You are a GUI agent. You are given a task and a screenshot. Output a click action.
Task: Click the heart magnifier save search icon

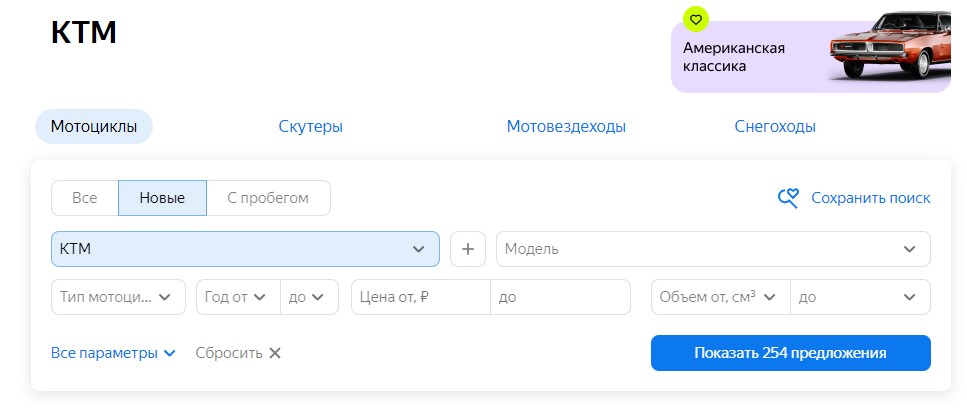click(x=788, y=199)
